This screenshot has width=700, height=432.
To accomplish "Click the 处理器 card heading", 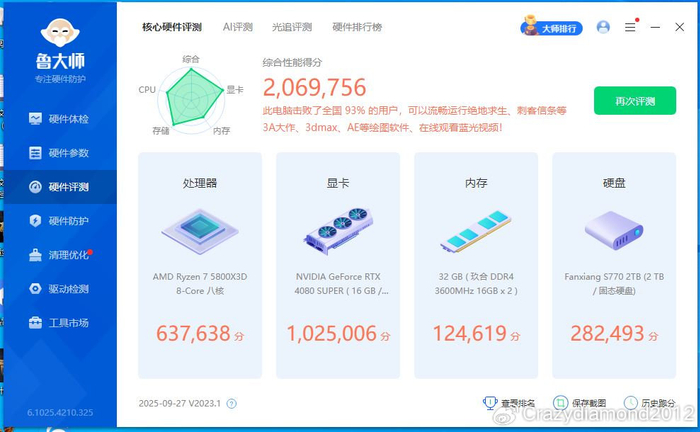I will pos(200,183).
